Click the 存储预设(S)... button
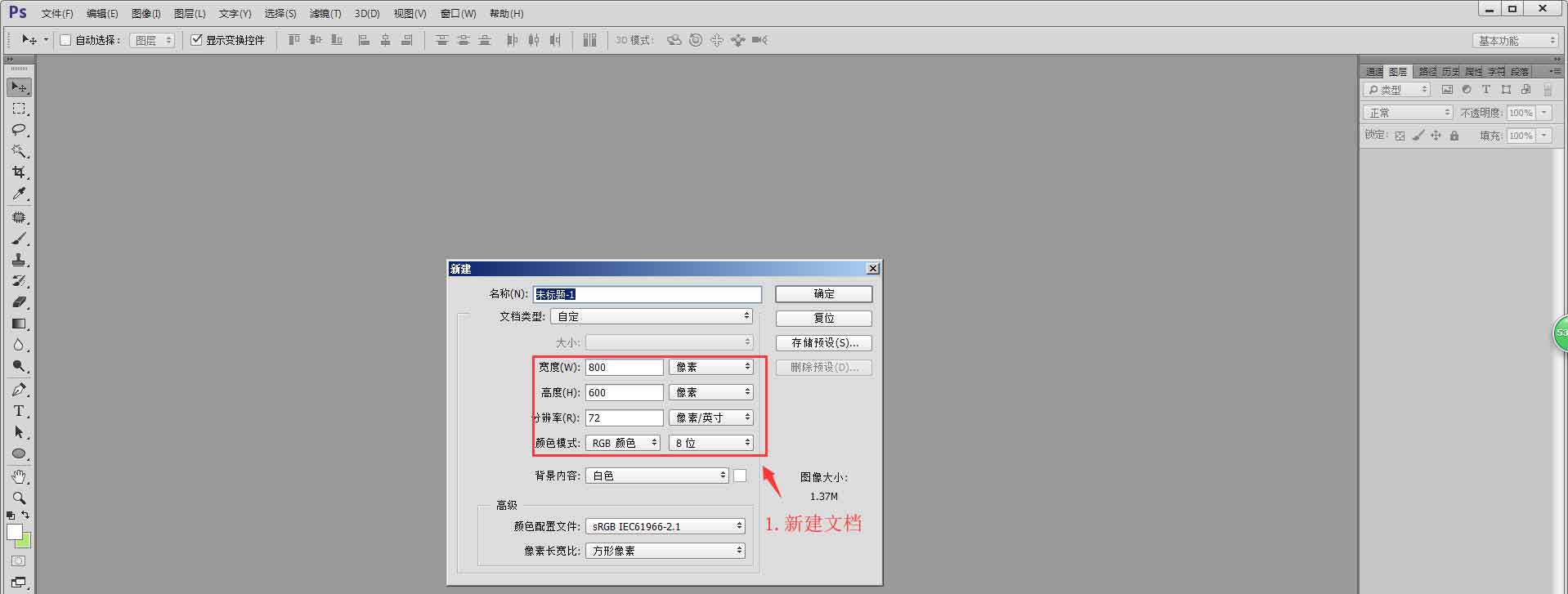The height and width of the screenshot is (594, 1568). tap(823, 342)
